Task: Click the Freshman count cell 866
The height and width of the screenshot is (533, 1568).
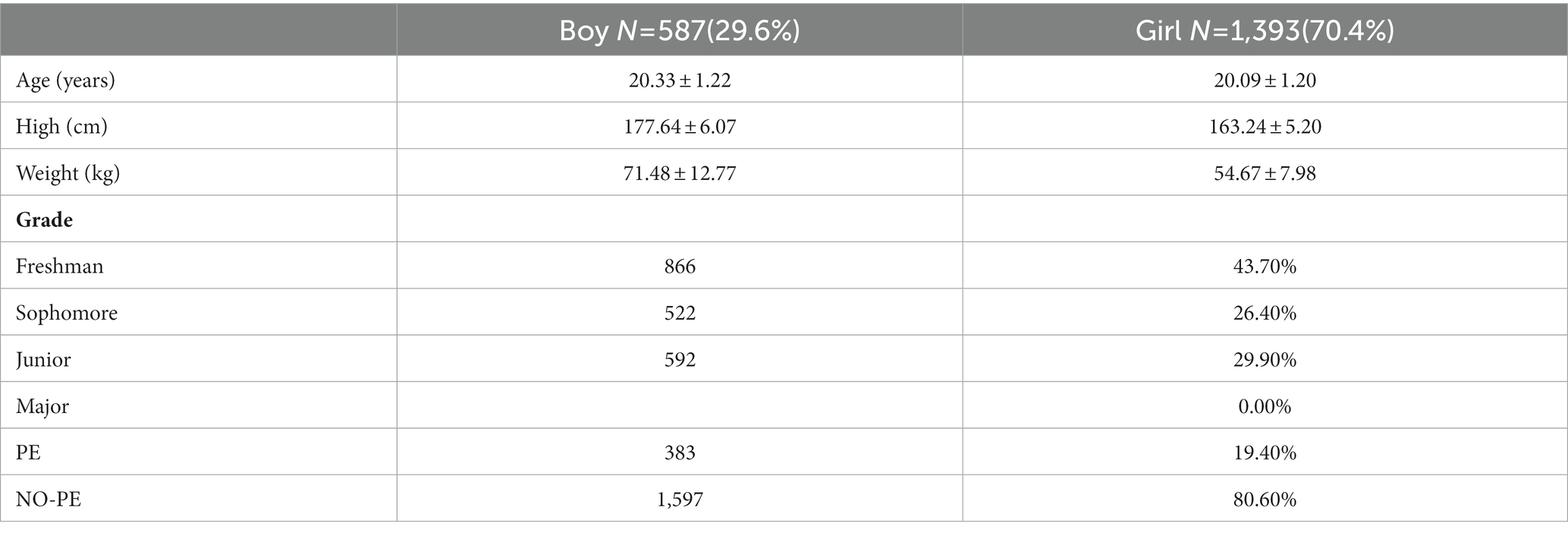Action: point(680,266)
